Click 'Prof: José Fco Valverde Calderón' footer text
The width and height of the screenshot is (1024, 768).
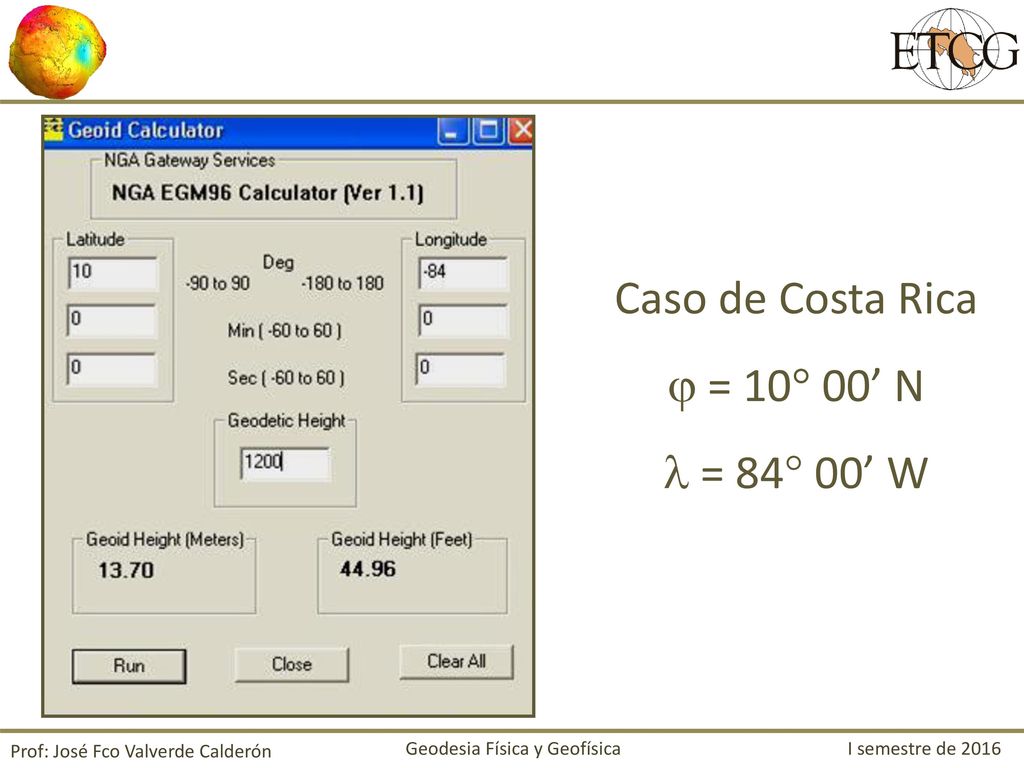click(141, 751)
